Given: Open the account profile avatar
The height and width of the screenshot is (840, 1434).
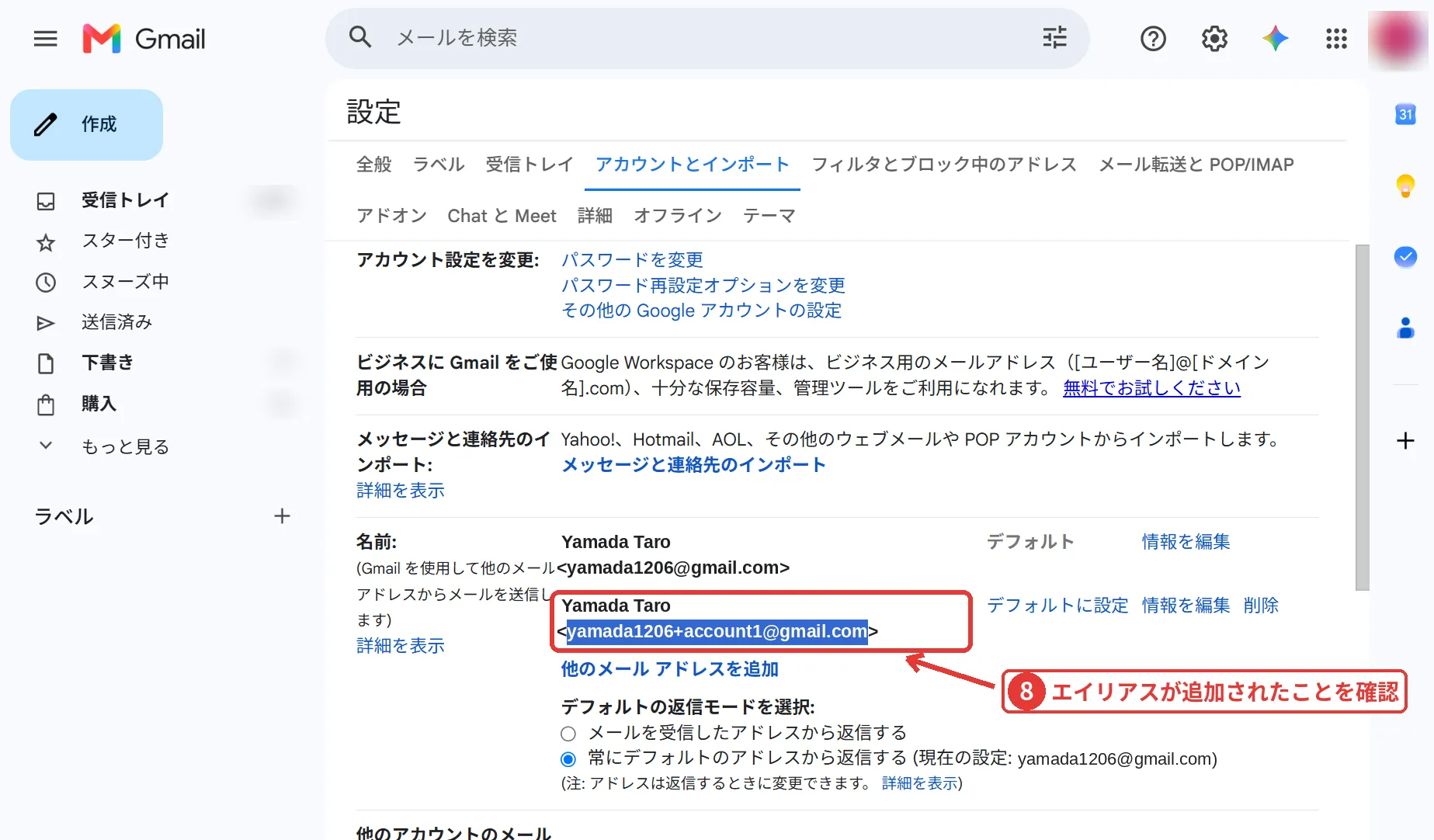Looking at the screenshot, I should 1398,39.
